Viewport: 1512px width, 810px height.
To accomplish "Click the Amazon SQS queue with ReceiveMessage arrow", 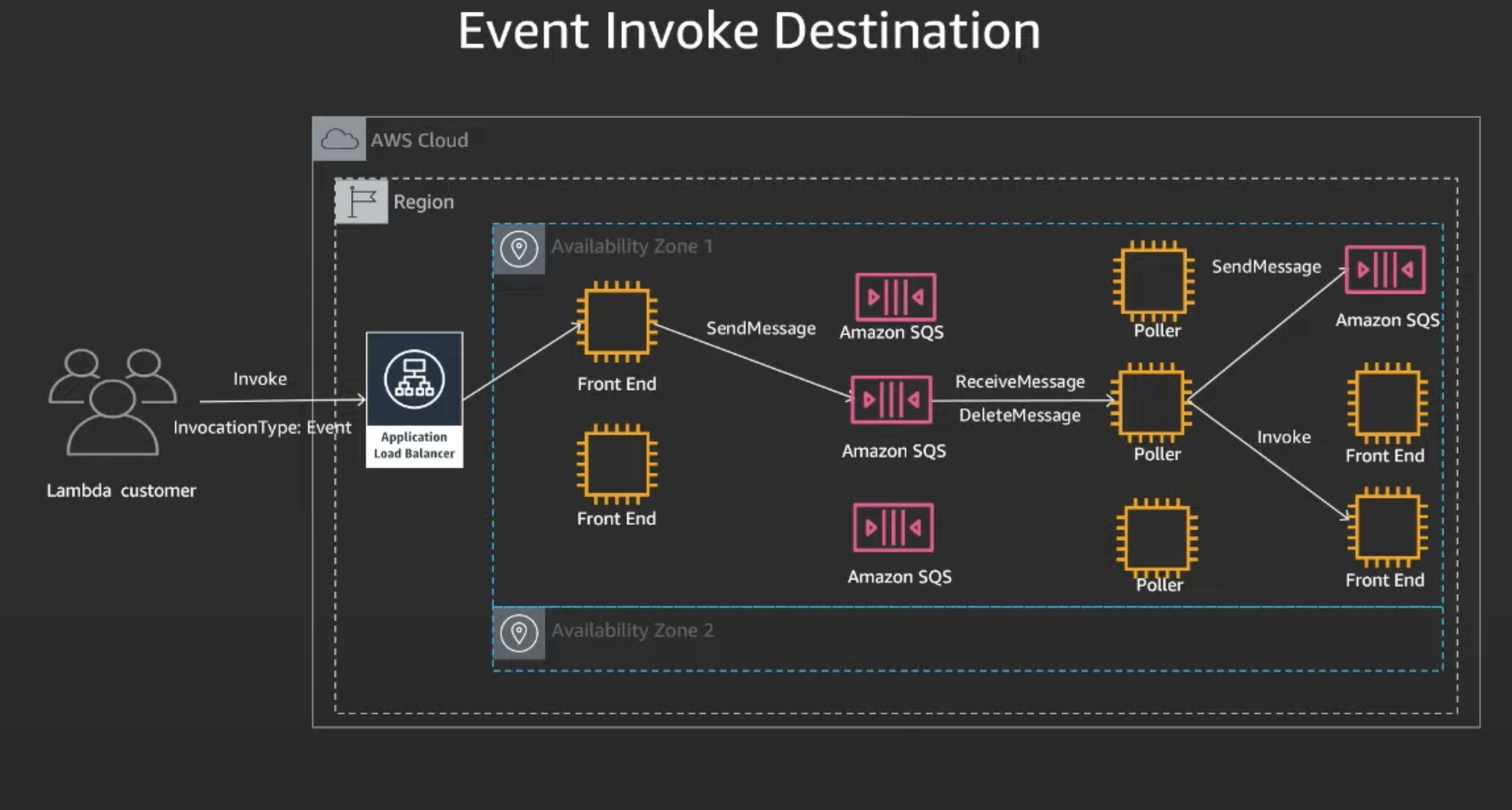I will click(891, 400).
